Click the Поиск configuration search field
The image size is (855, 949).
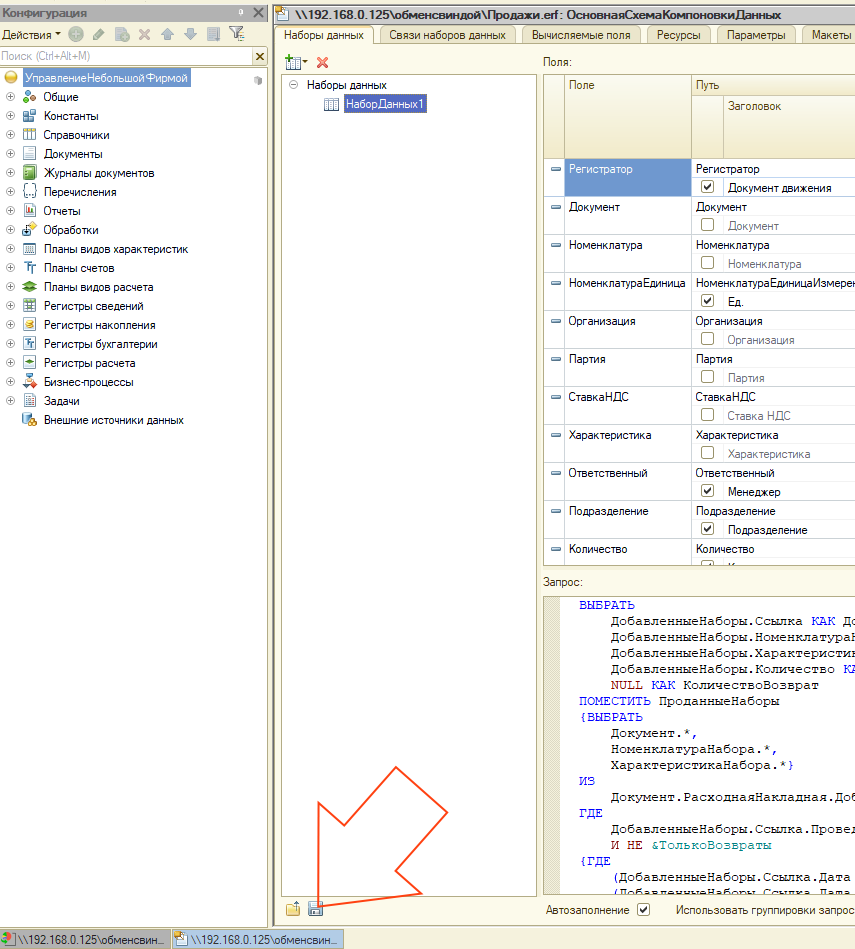pos(126,56)
